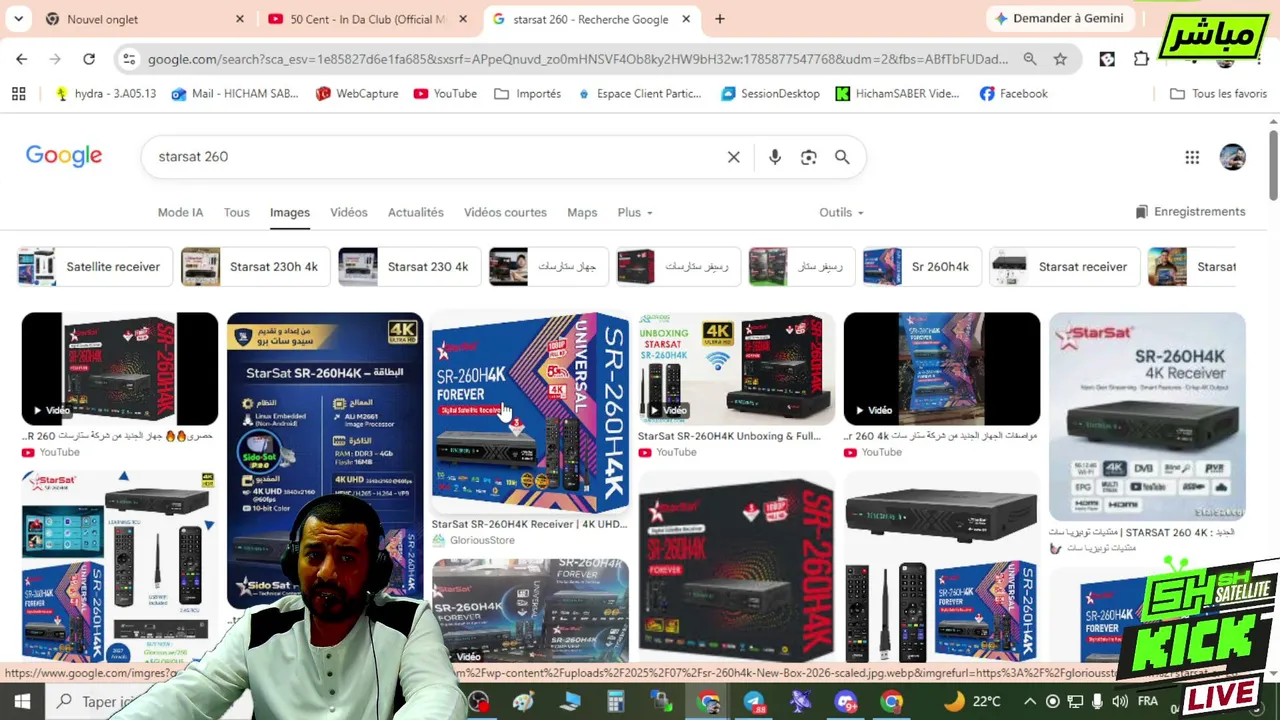Expand the Plus search filter menu
Image resolution: width=1280 pixels, height=720 pixels.
(x=635, y=212)
